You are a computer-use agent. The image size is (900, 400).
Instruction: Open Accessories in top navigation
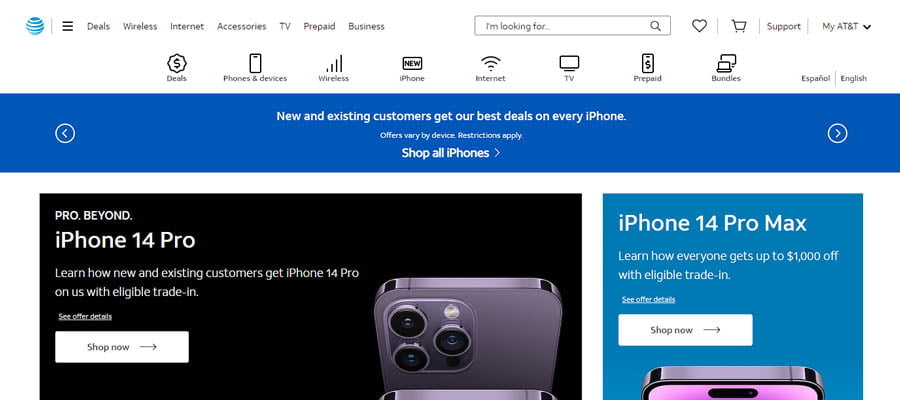(x=242, y=26)
